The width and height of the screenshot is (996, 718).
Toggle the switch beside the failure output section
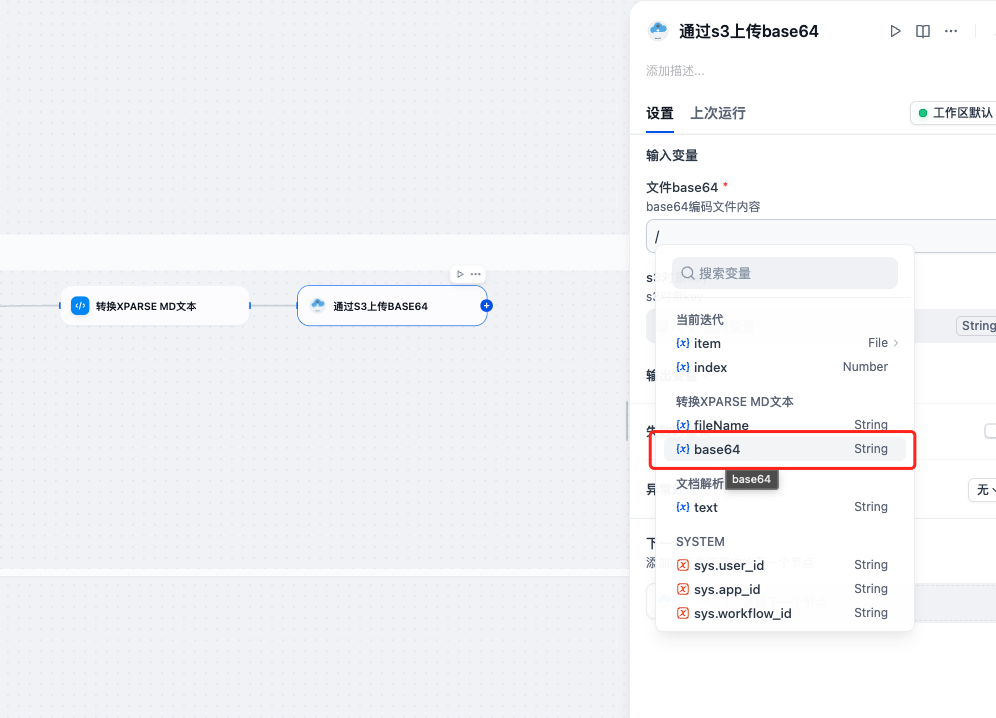[990, 431]
